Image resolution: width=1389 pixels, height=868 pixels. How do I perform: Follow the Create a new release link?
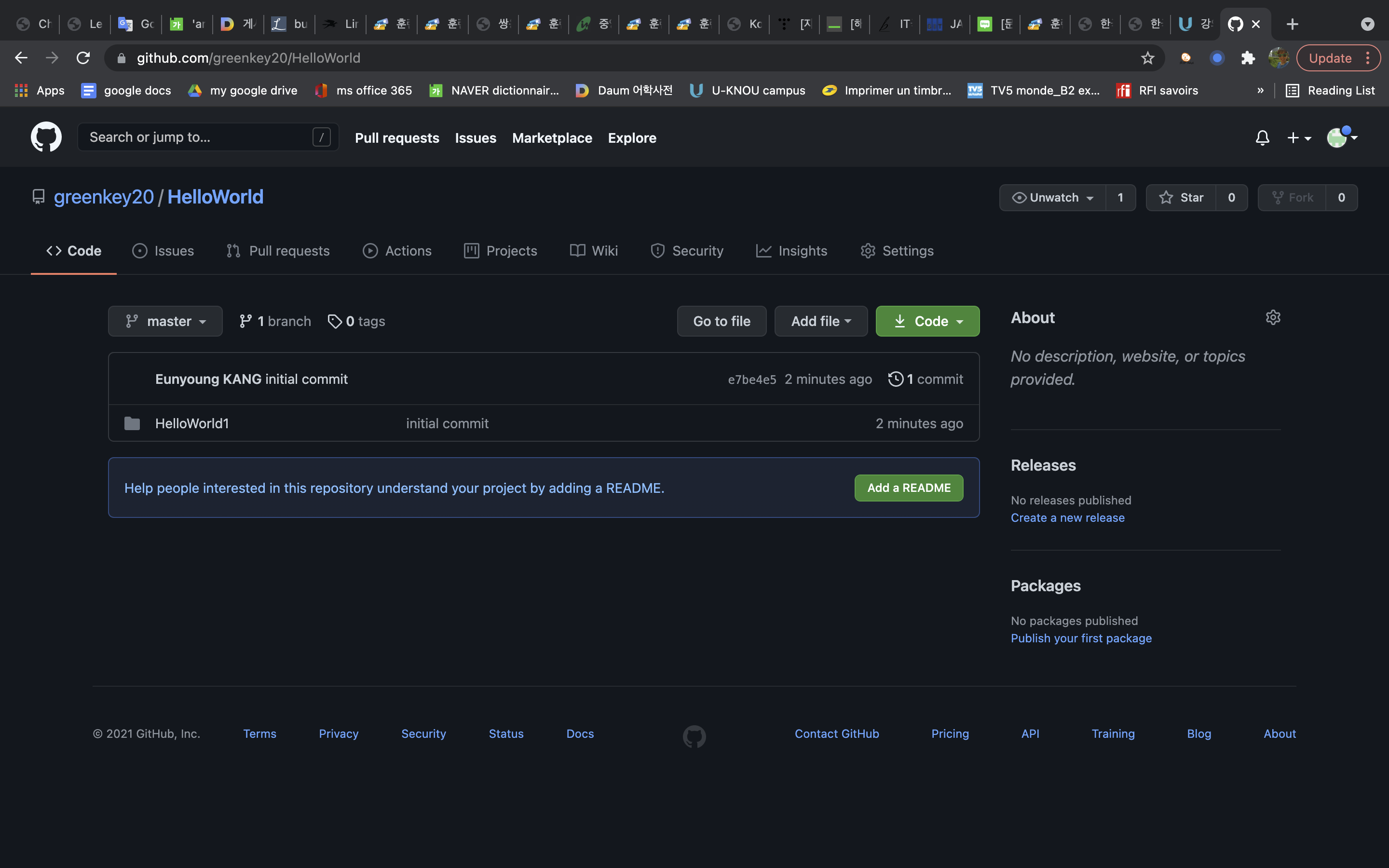(x=1068, y=518)
